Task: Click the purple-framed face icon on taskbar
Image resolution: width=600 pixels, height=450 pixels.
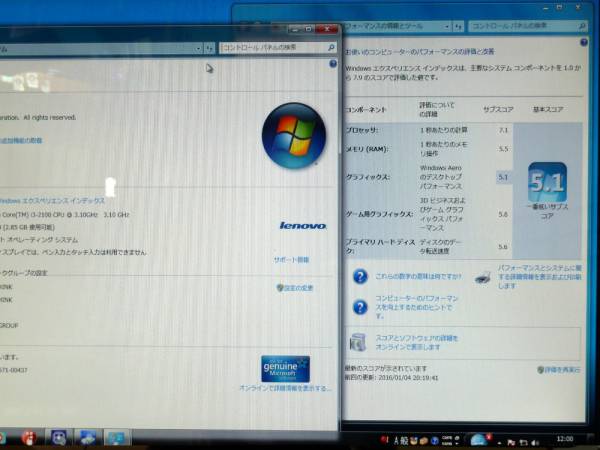Action: 59,438
